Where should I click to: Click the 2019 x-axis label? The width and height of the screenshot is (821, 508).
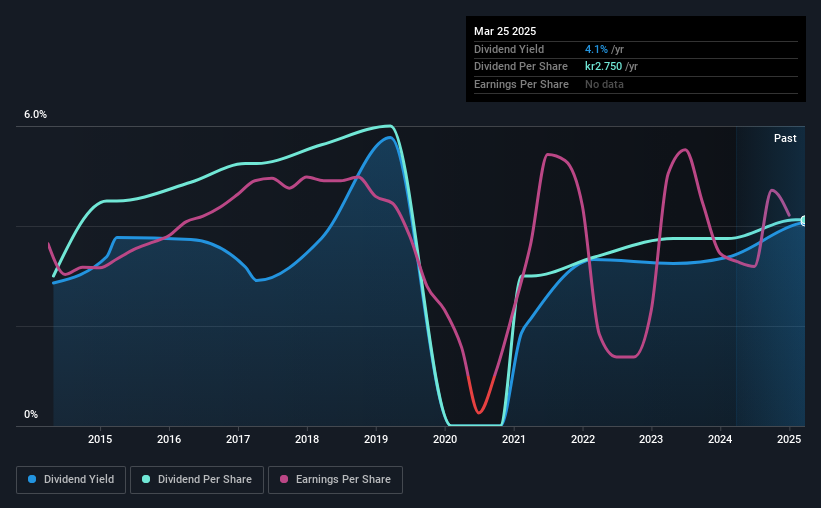pos(376,439)
